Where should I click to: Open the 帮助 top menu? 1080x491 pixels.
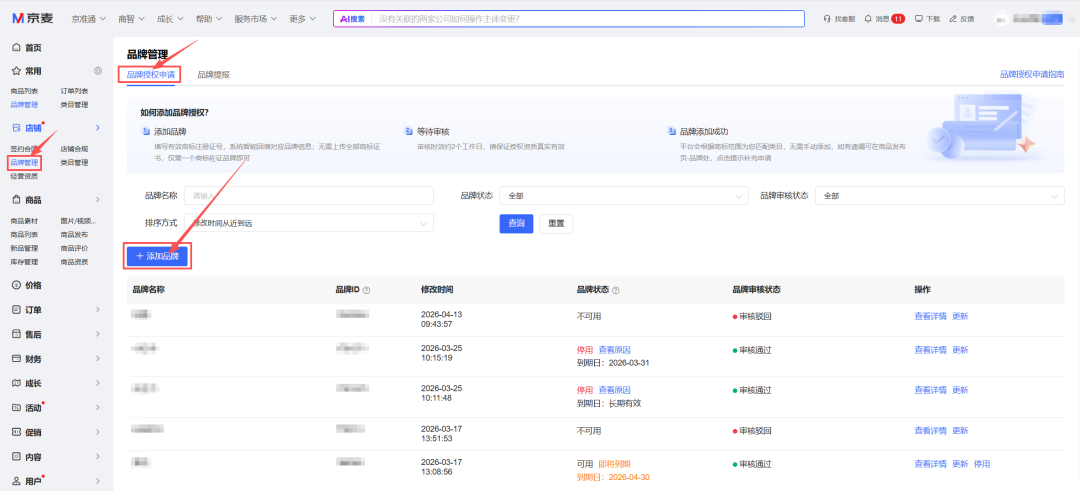click(x=209, y=19)
